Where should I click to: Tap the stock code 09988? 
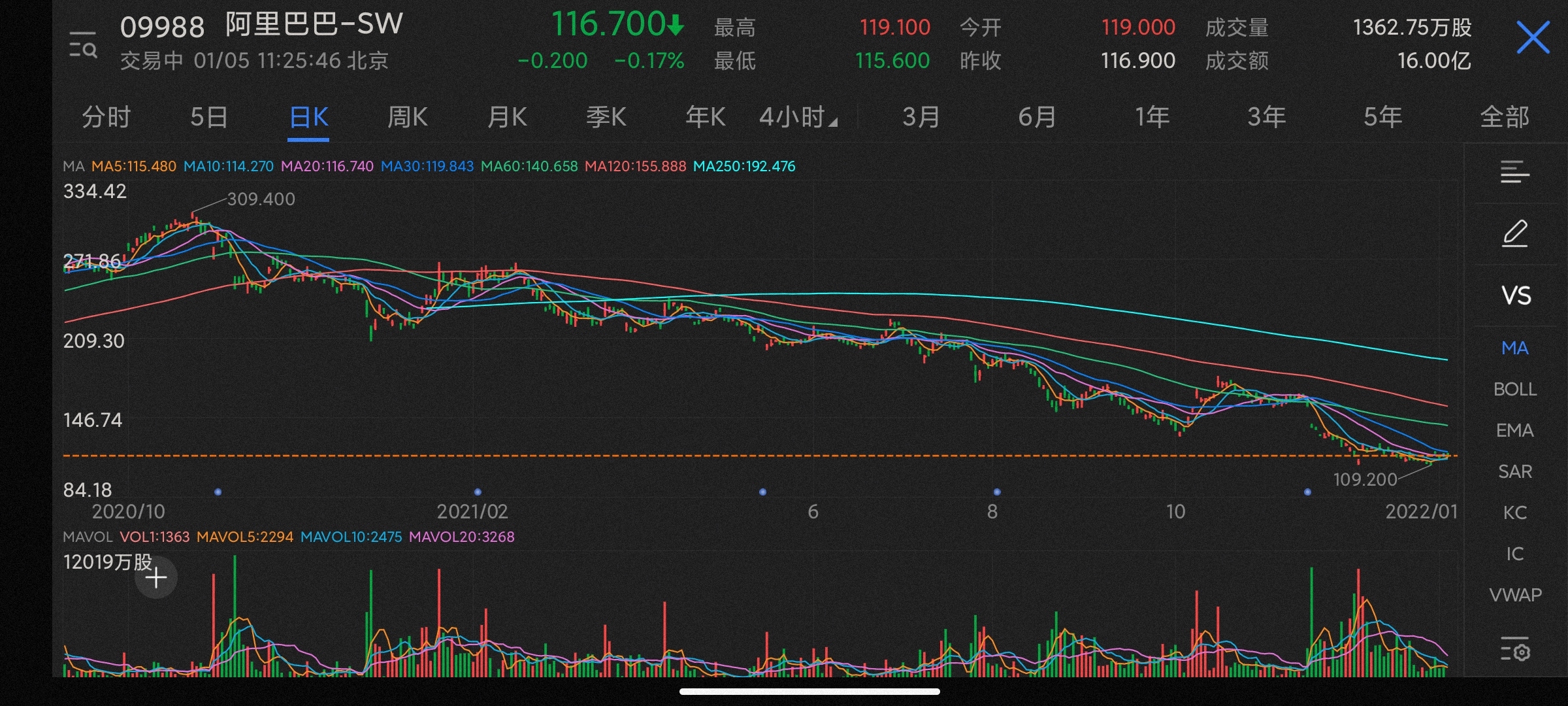(x=163, y=27)
